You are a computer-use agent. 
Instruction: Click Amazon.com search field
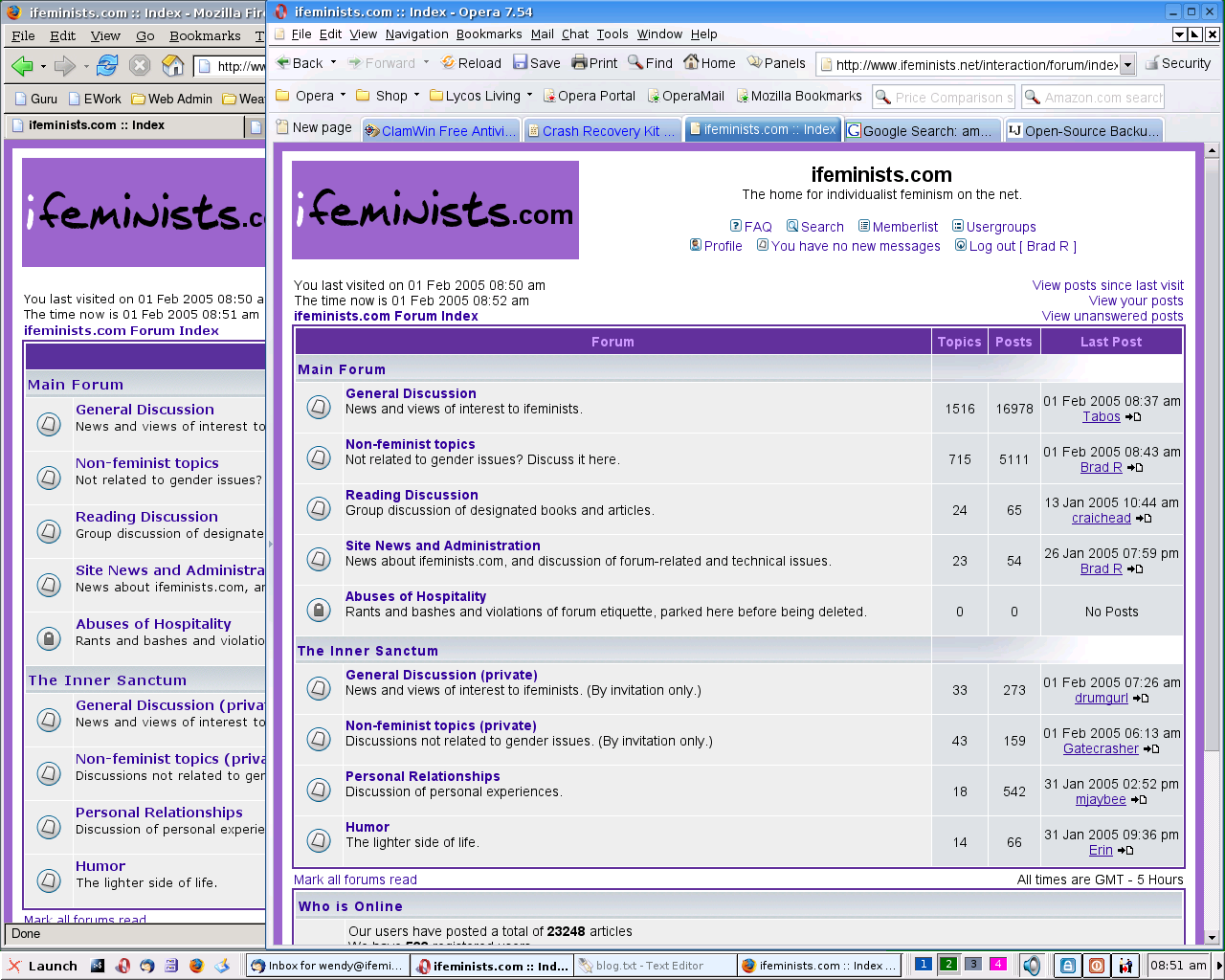pos(1092,97)
